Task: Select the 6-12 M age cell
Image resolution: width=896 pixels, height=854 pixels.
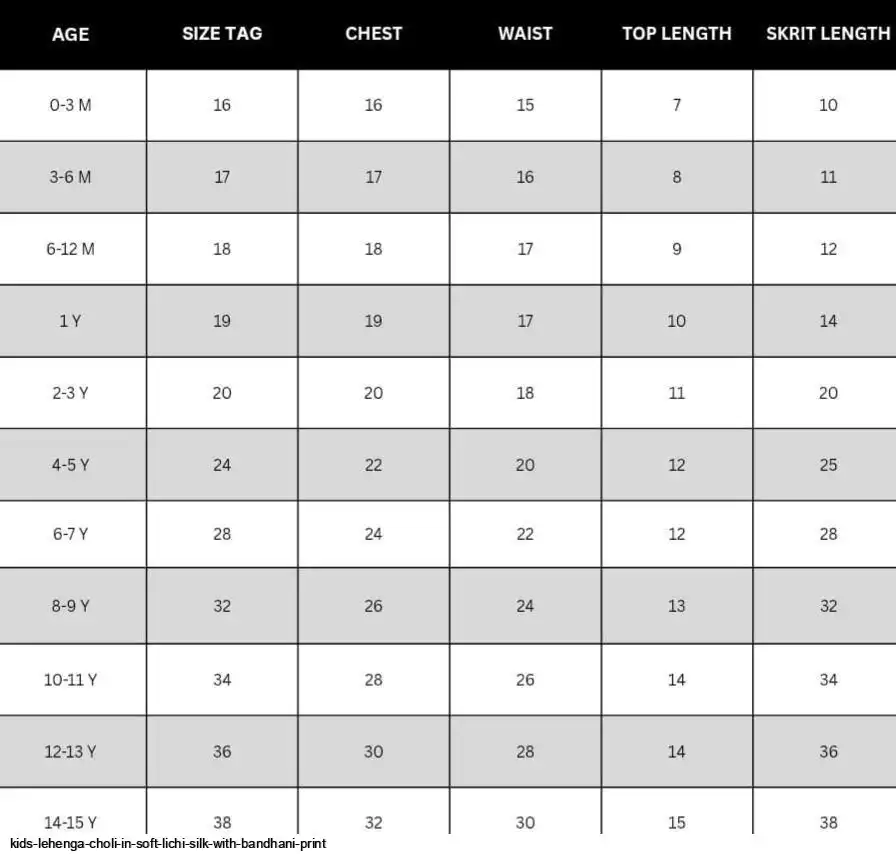Action: (70, 249)
